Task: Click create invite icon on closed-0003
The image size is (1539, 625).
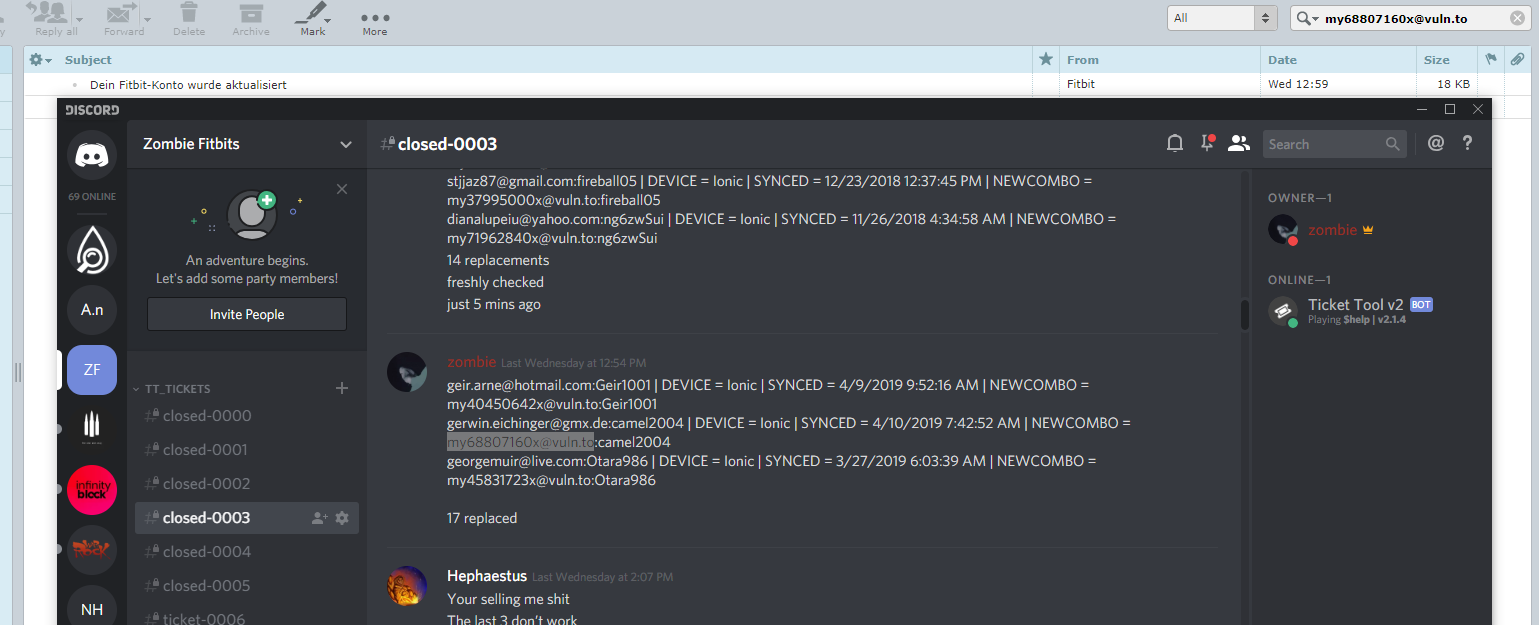Action: pos(319,518)
